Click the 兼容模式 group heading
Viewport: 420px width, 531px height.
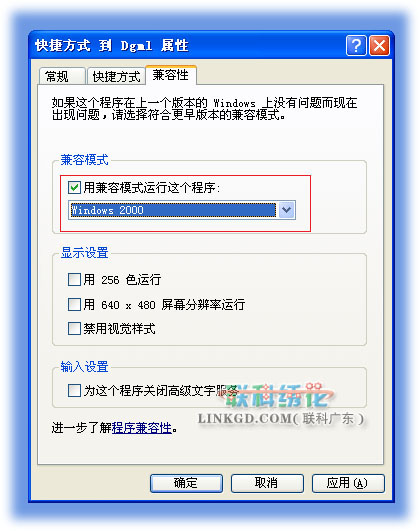84,160
